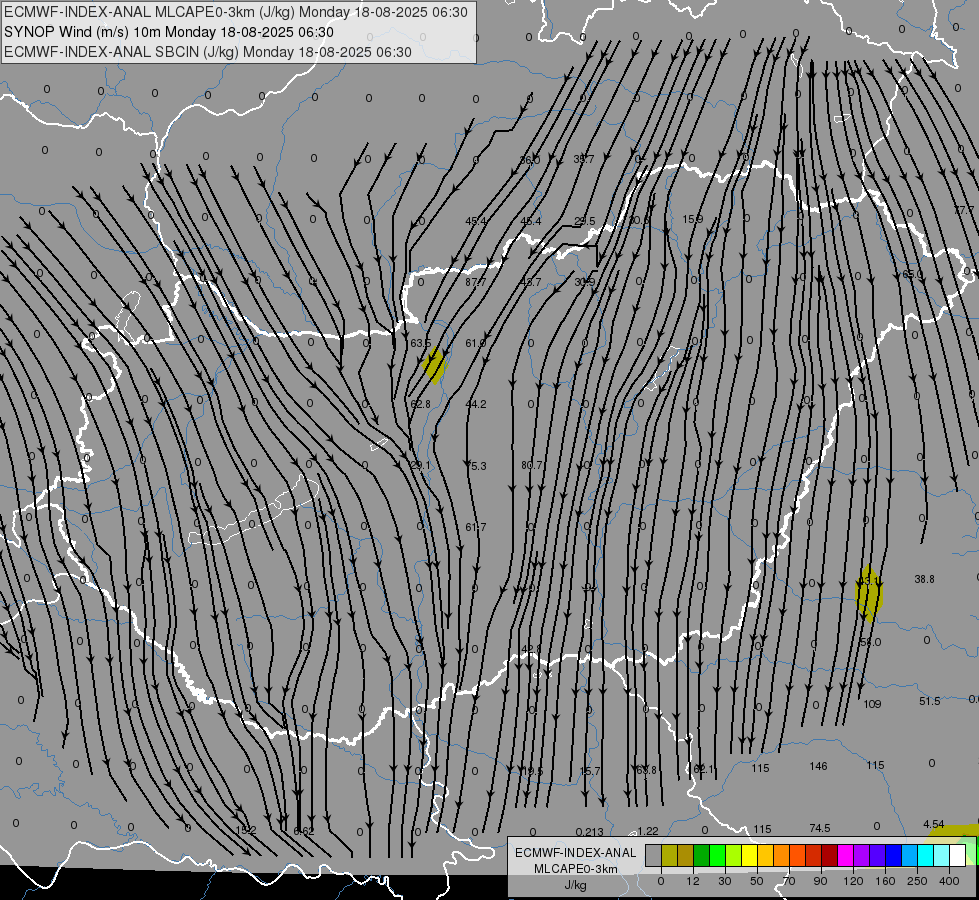Click legend tick value 70
The height and width of the screenshot is (900, 979).
click(x=789, y=881)
